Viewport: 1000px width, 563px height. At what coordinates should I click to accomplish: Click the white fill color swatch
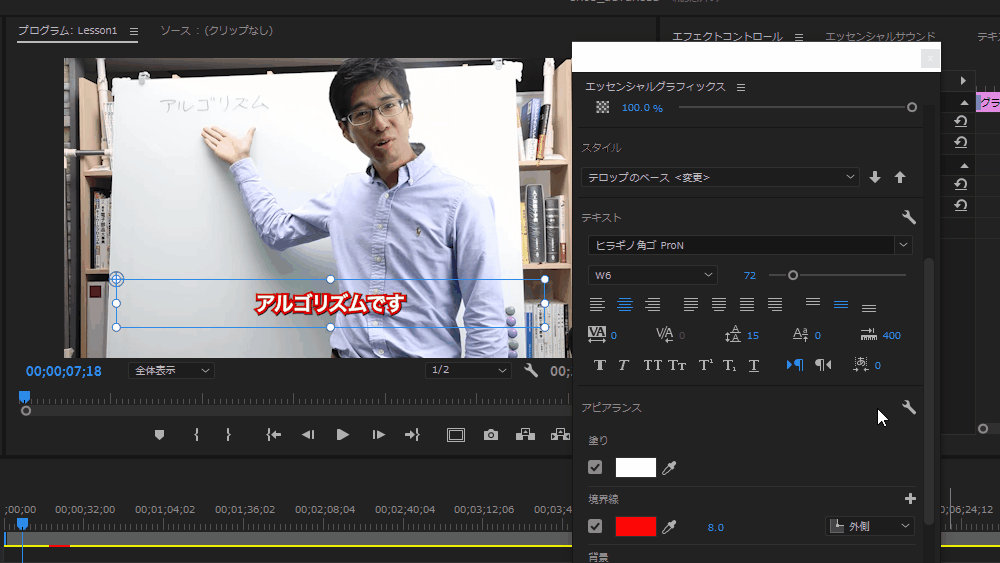coord(635,467)
